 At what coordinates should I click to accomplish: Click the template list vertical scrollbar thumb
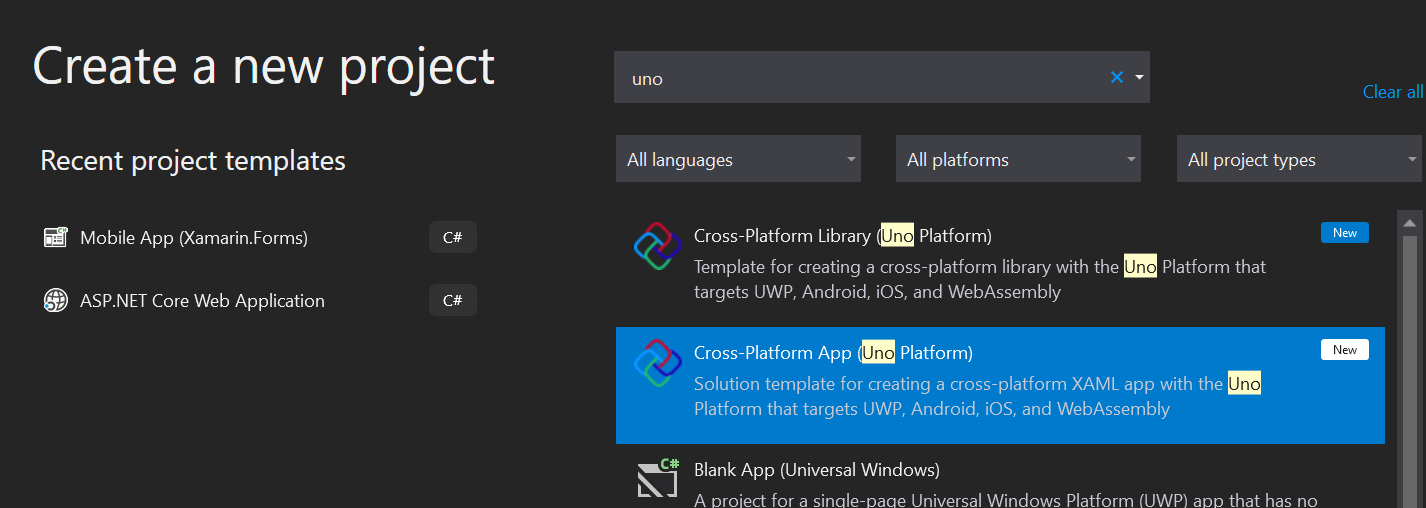click(x=1410, y=370)
